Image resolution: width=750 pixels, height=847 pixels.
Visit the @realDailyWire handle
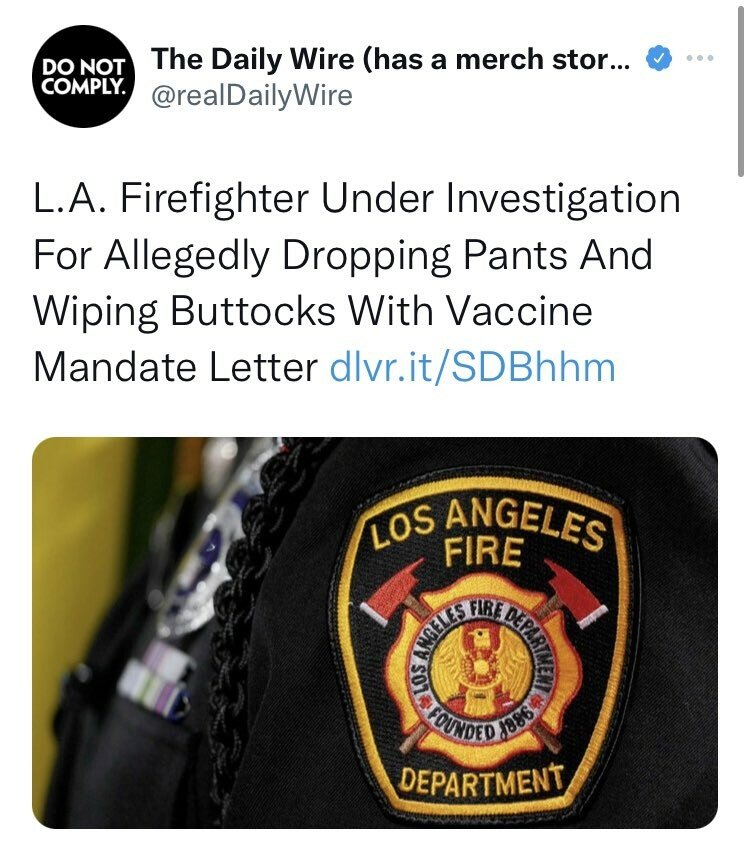(252, 96)
